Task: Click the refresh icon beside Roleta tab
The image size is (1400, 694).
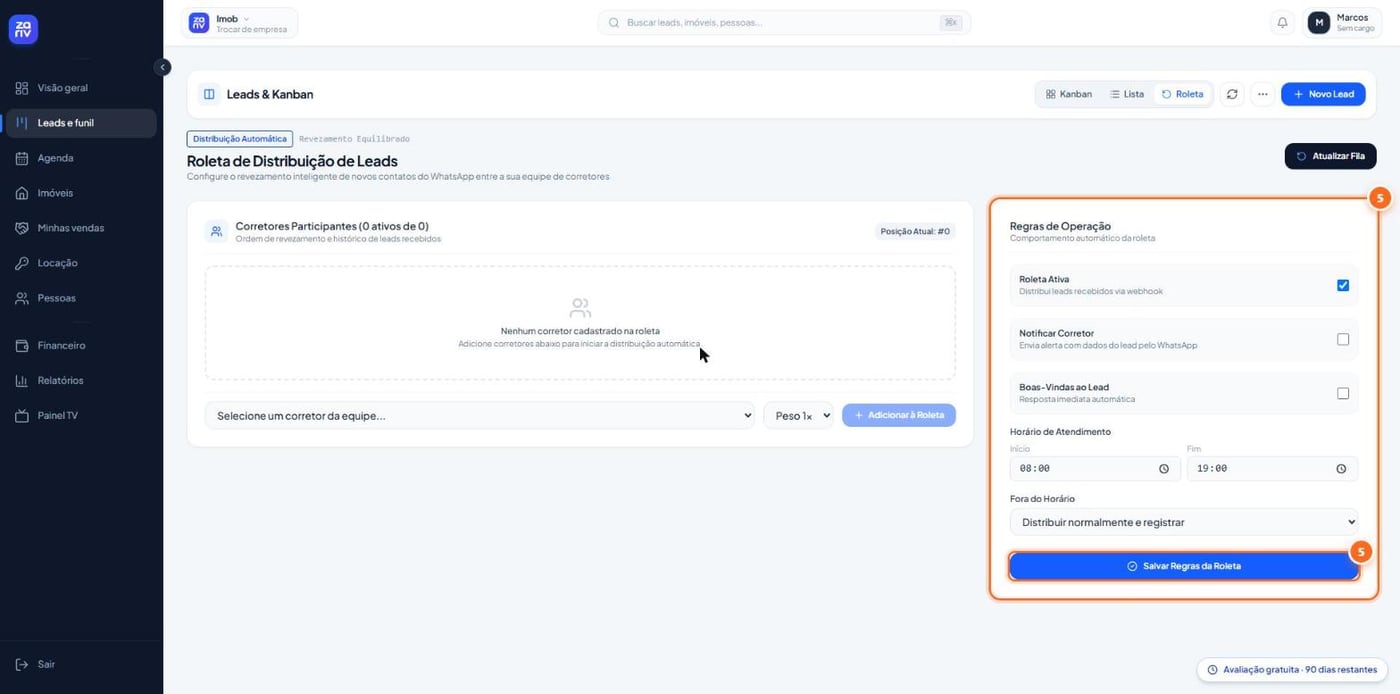Action: pos(1232,94)
